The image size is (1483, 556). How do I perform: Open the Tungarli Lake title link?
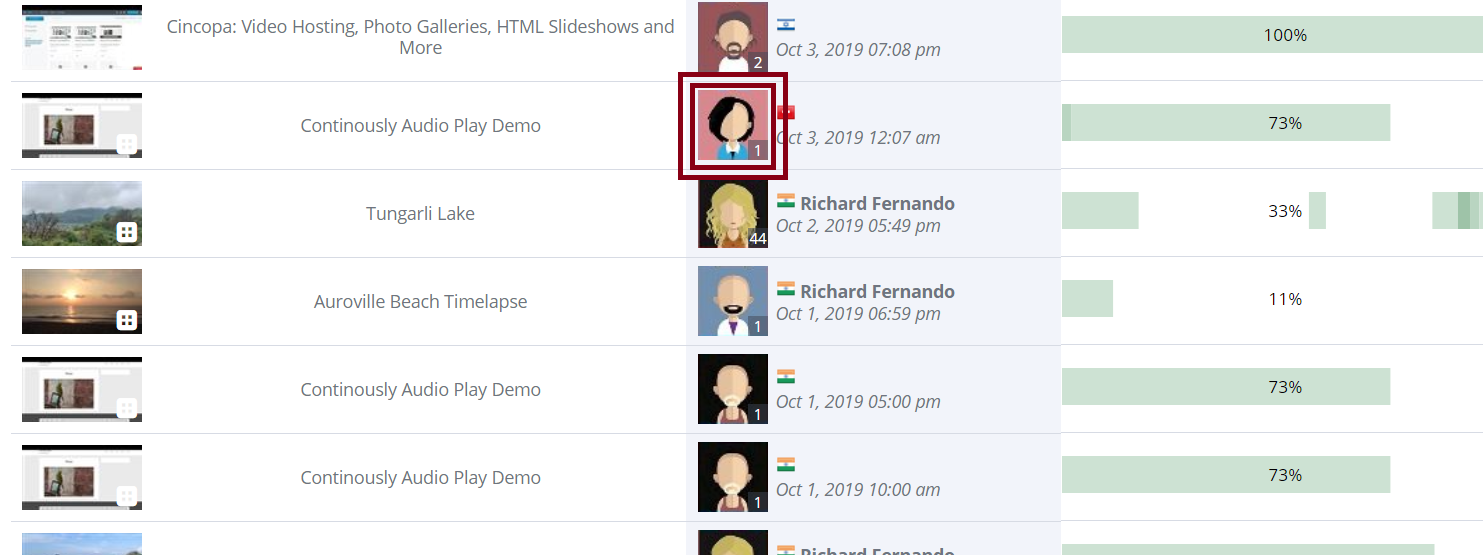(420, 213)
